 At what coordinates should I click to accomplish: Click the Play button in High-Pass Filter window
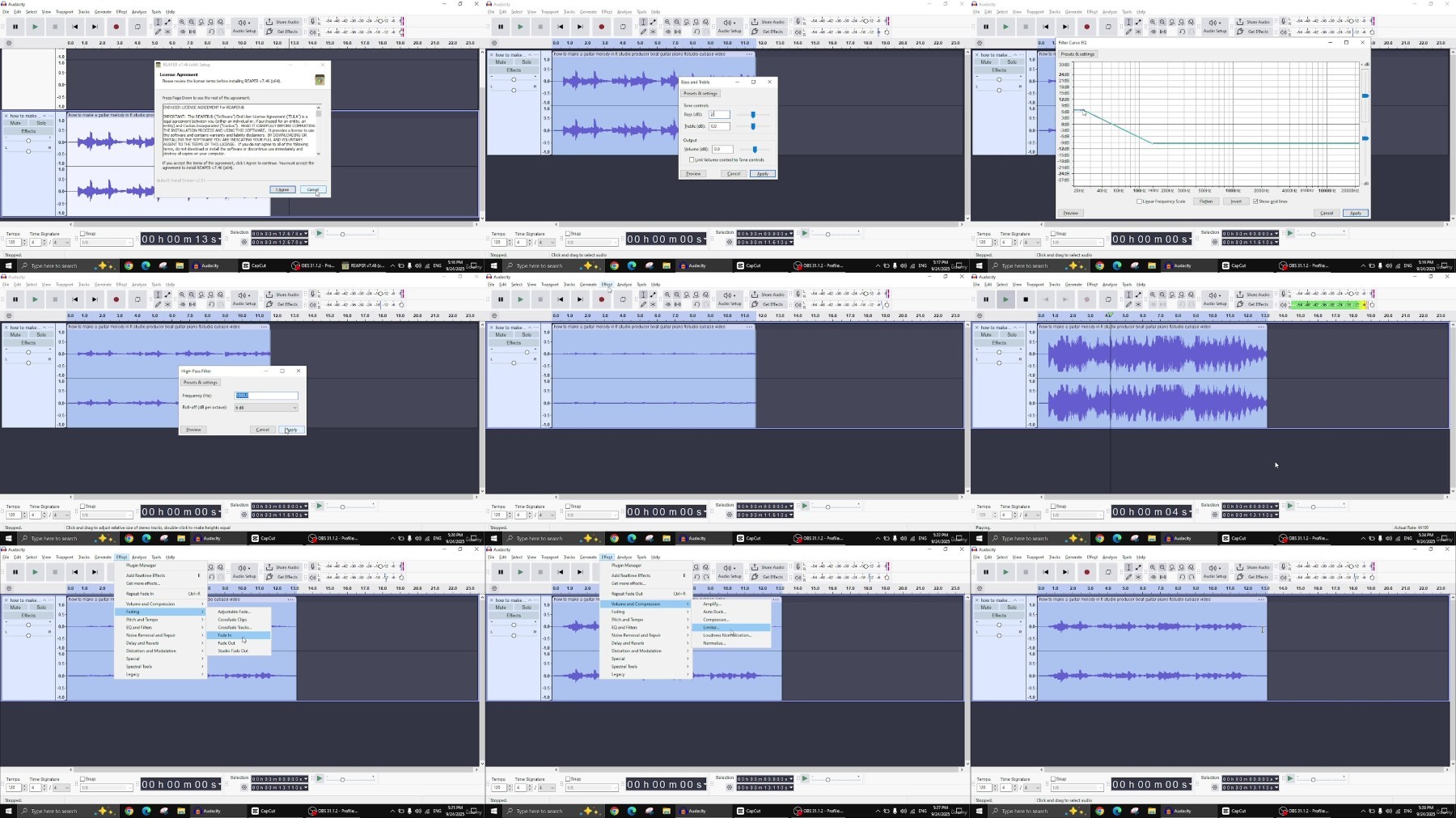click(35, 299)
